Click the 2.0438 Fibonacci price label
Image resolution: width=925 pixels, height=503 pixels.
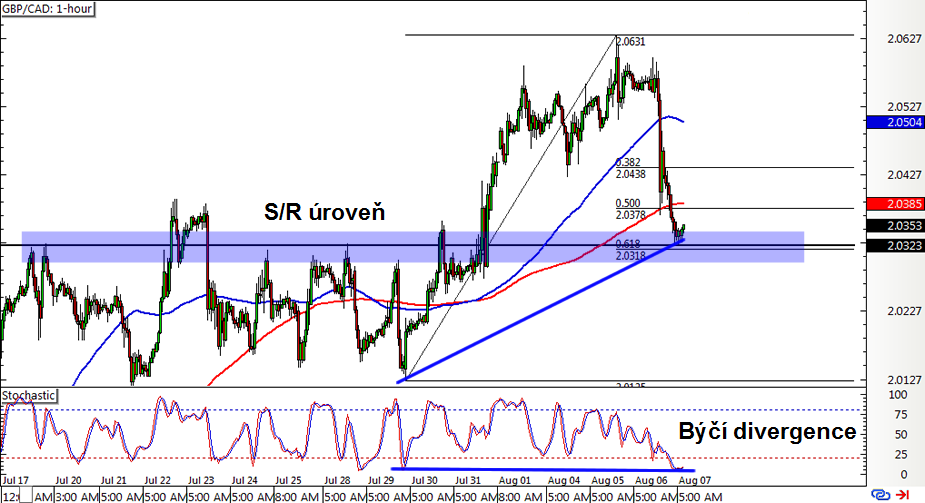[631, 174]
